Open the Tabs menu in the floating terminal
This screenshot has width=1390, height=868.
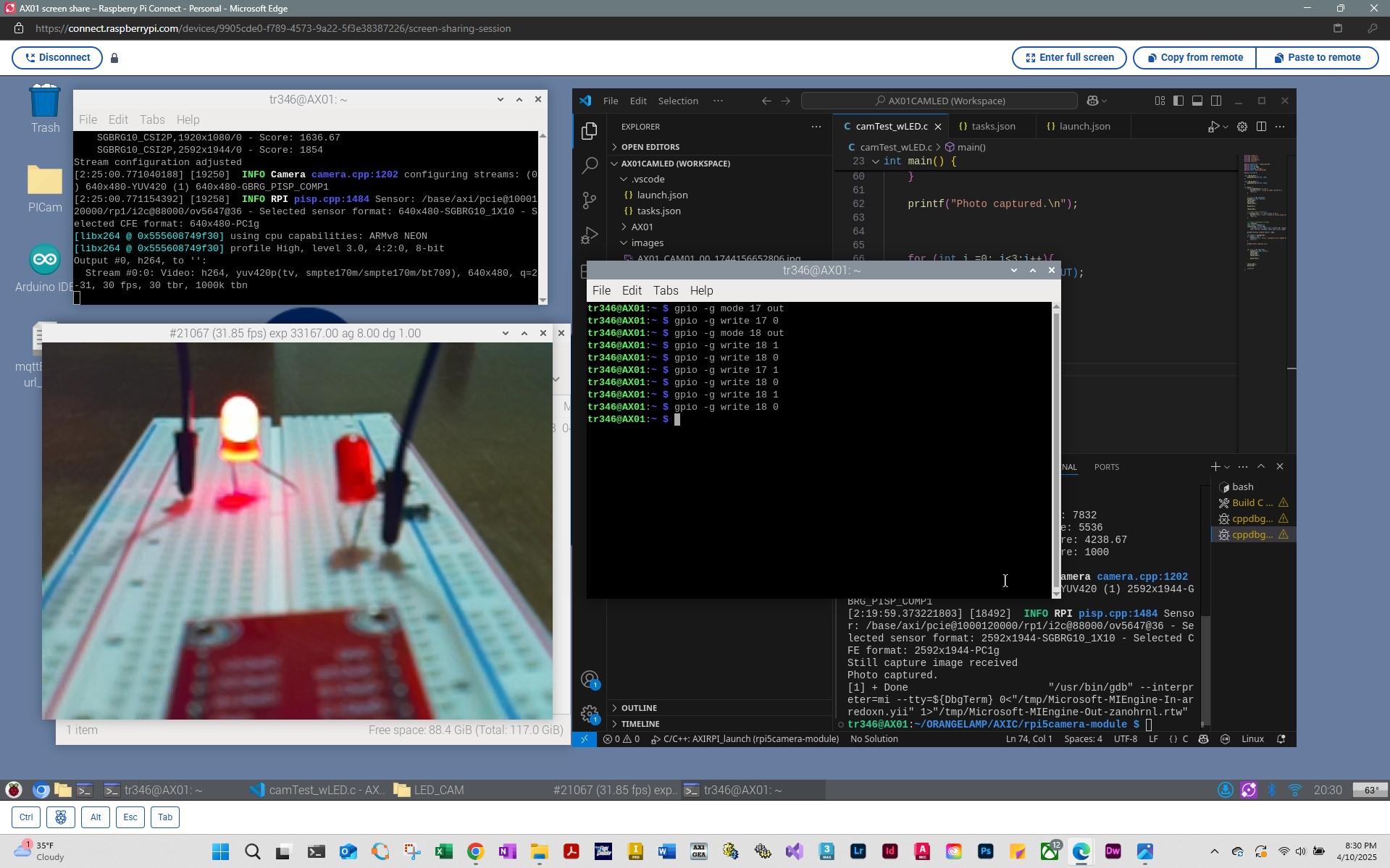(x=665, y=290)
